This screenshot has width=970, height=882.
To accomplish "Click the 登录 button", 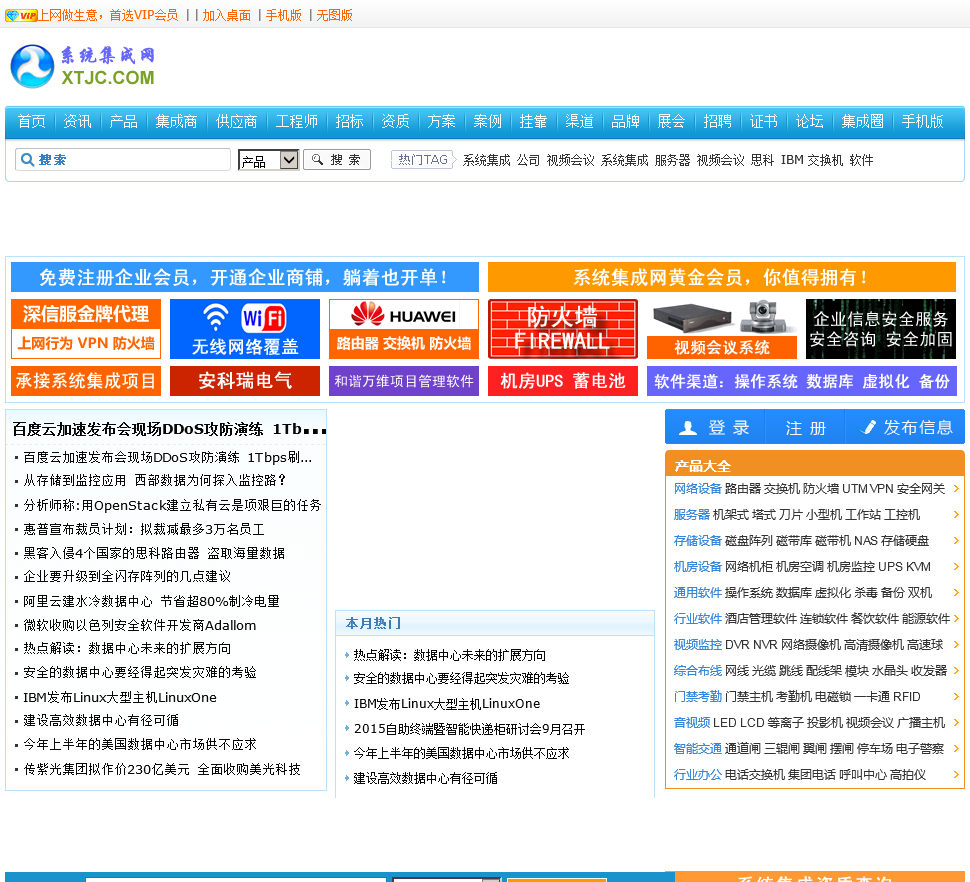I will pyautogui.click(x=715, y=427).
